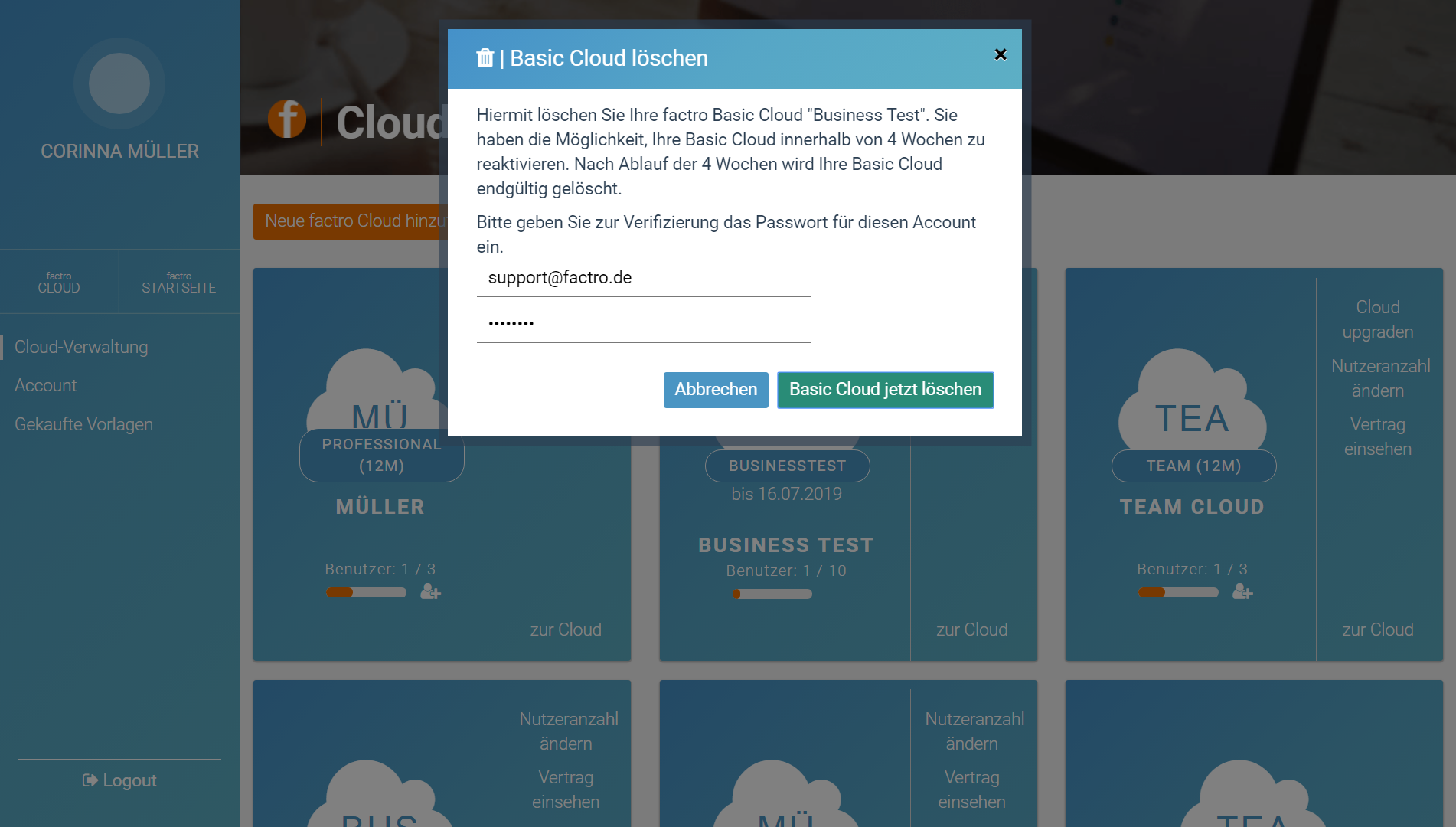1456x827 pixels.
Task: Click zur Cloud on Team Cloud card
Action: coord(1378,629)
